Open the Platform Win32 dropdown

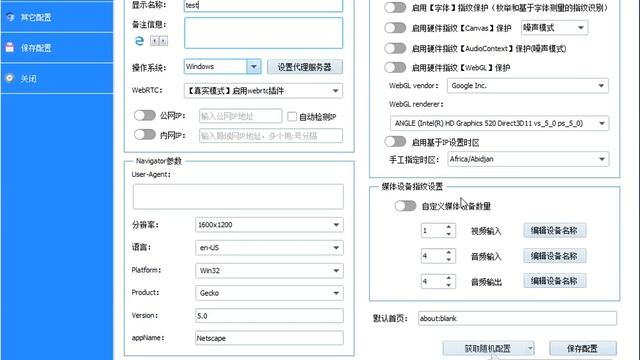269,270
